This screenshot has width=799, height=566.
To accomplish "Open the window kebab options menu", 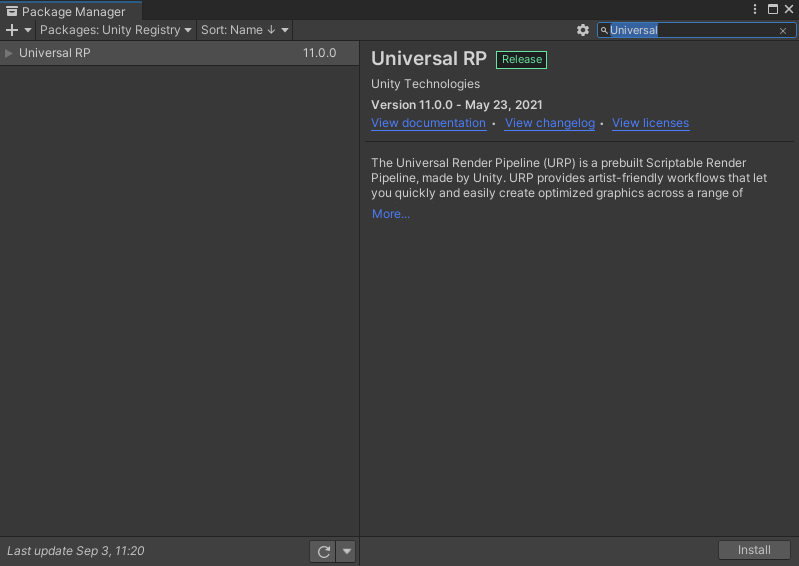I will (x=755, y=9).
